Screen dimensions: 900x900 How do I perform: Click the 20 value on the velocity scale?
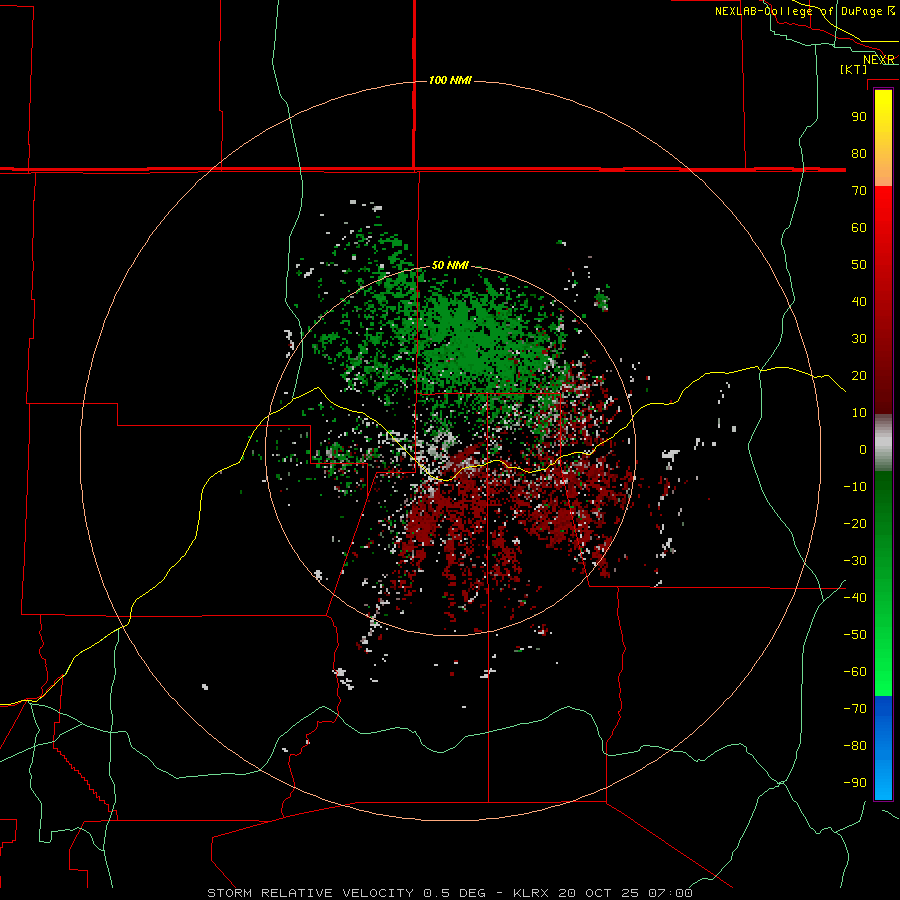coord(859,375)
